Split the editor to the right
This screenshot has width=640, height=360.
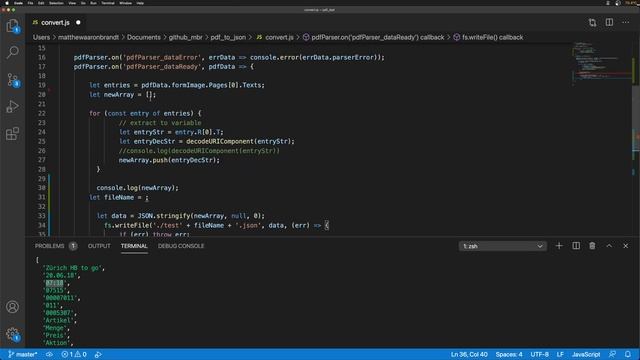(609, 22)
